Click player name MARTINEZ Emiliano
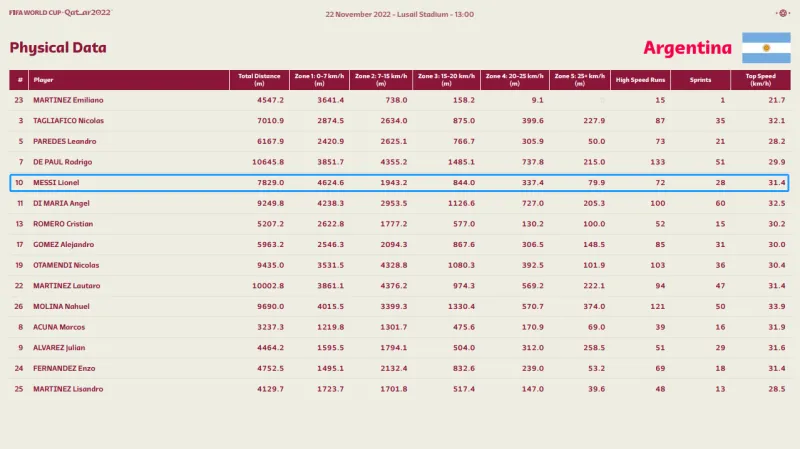Screen dimensions: 800x449 (68, 100)
